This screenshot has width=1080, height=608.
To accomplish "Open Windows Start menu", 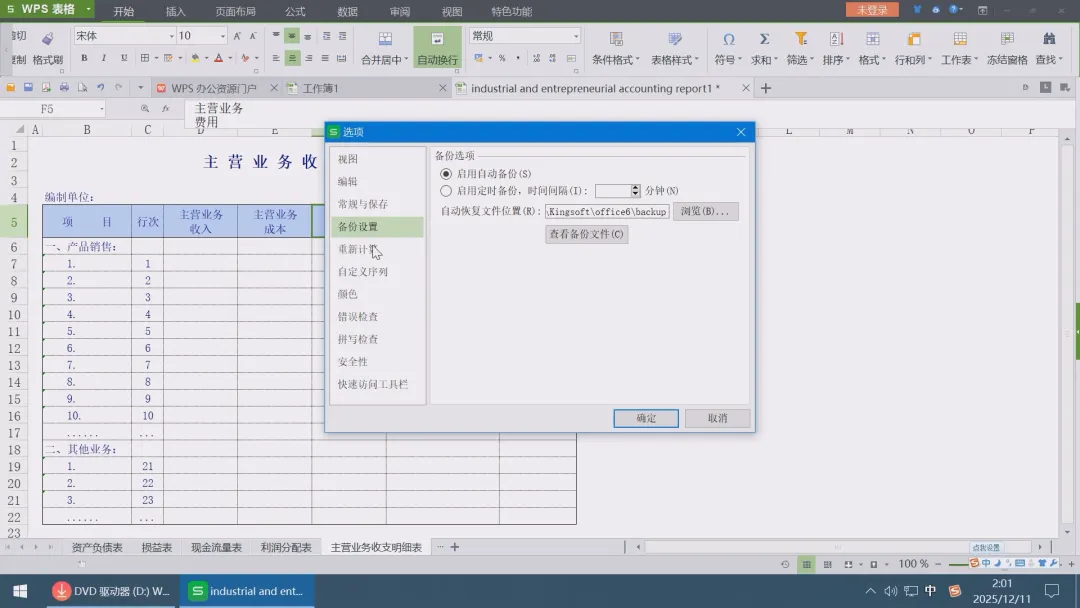I will click(x=20, y=591).
